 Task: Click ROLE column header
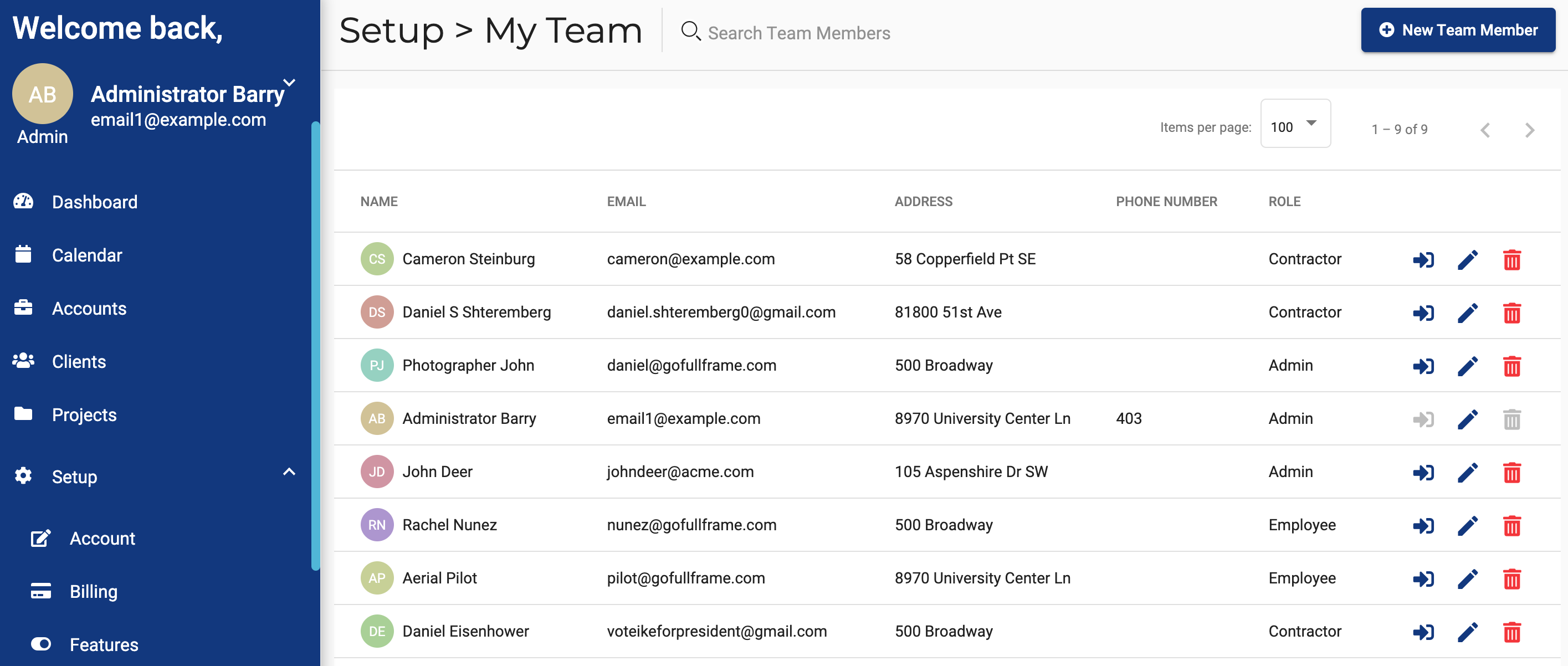(x=1284, y=202)
